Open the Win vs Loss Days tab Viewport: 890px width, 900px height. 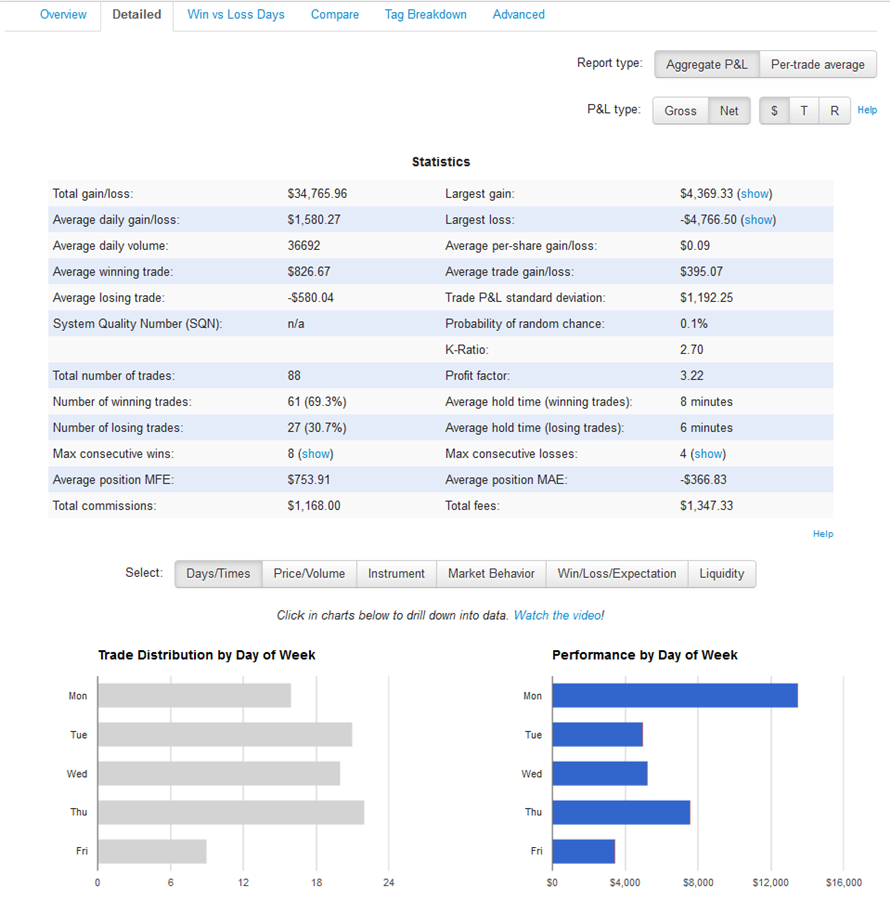(236, 15)
